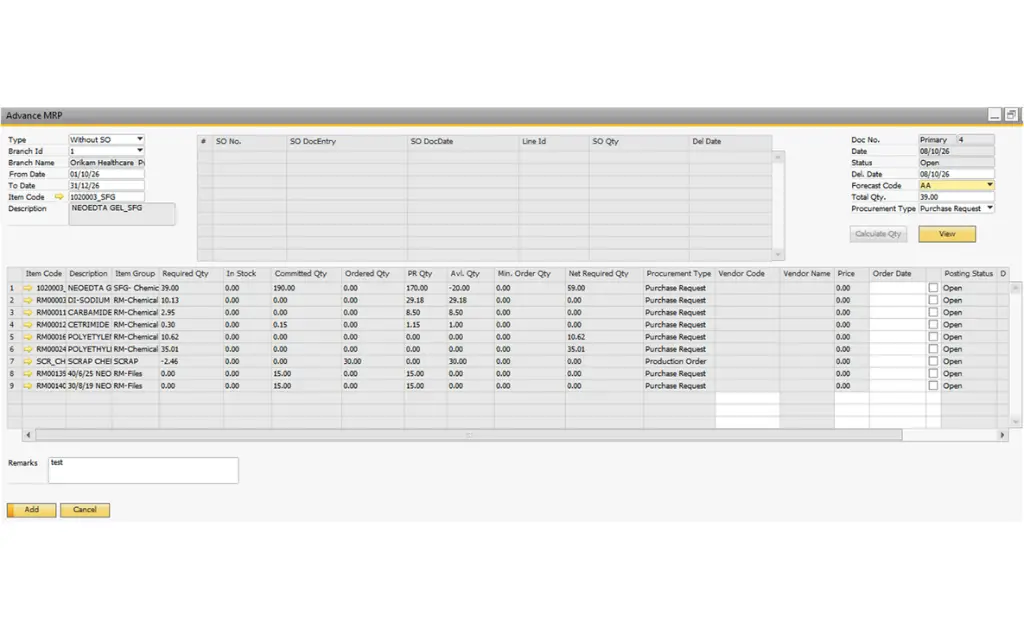1024x630 pixels.
Task: Click Net Required Qty value 59.00
Action: 576,288
